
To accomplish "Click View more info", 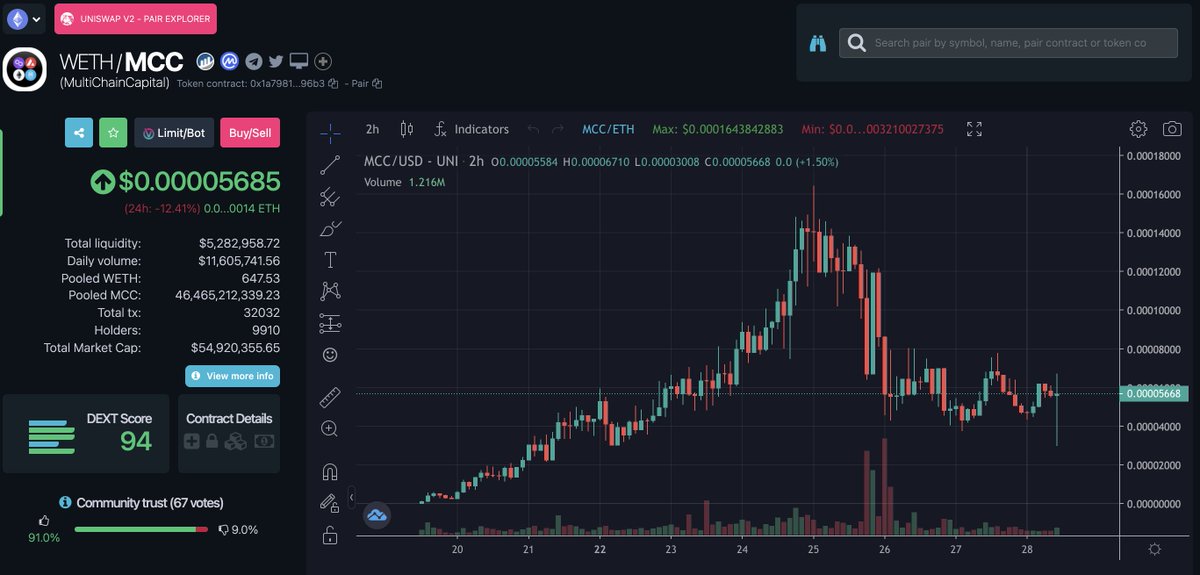I will [232, 376].
